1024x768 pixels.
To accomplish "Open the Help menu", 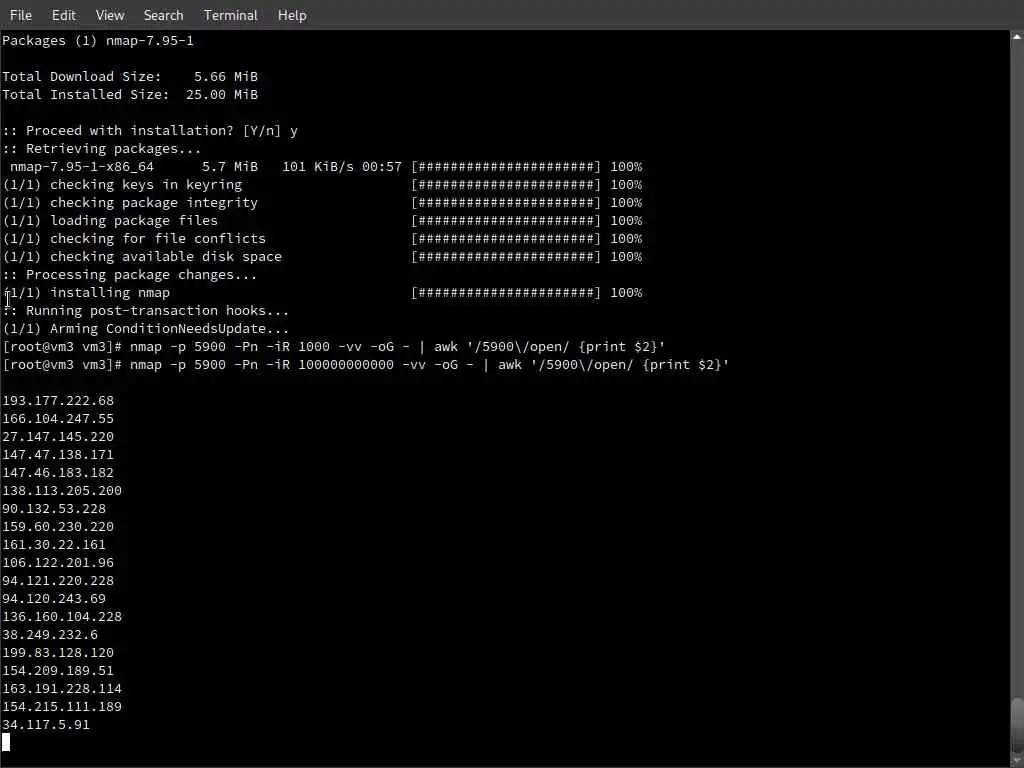I will 292,15.
